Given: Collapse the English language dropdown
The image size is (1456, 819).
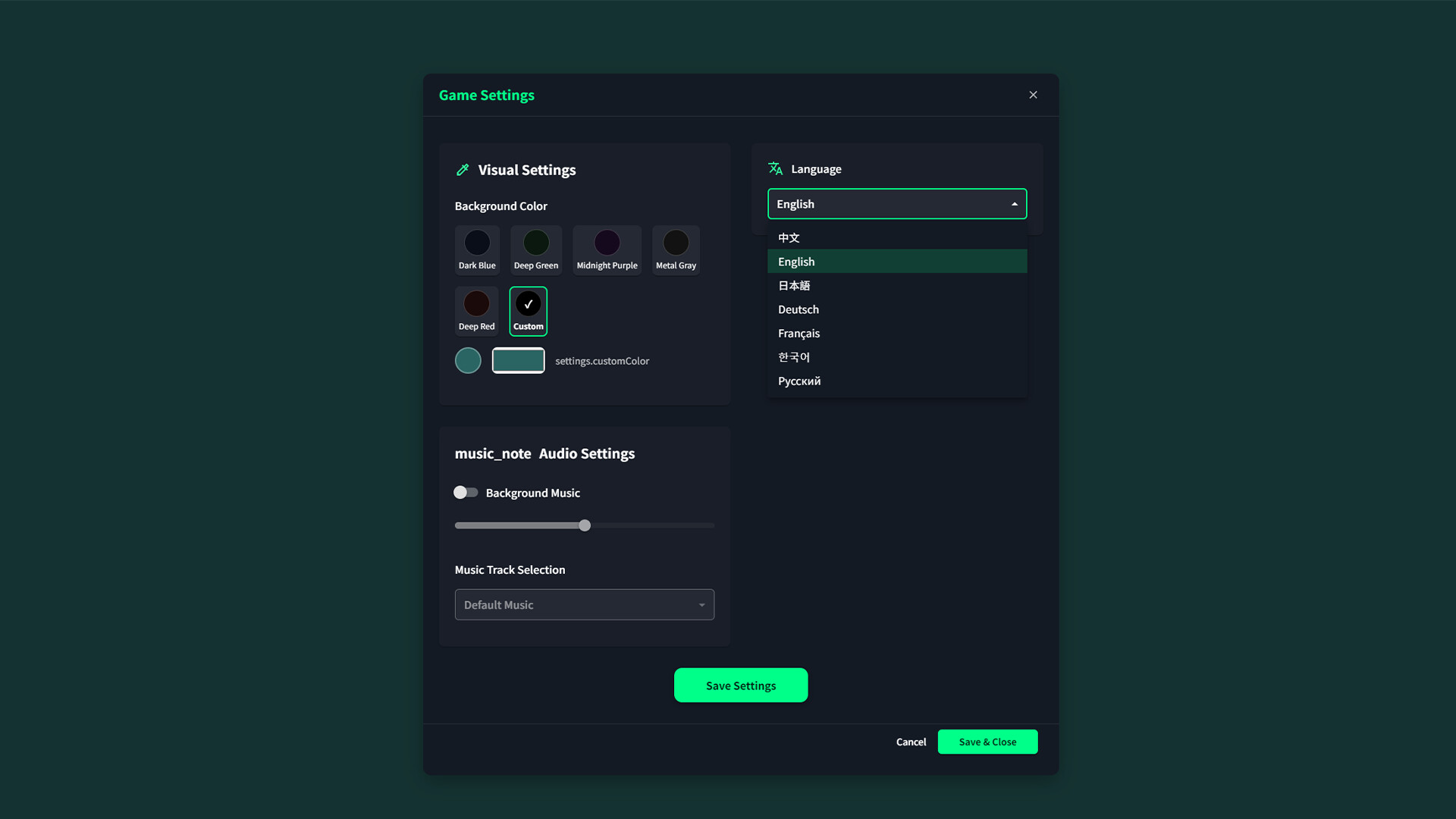Looking at the screenshot, I should click(897, 203).
